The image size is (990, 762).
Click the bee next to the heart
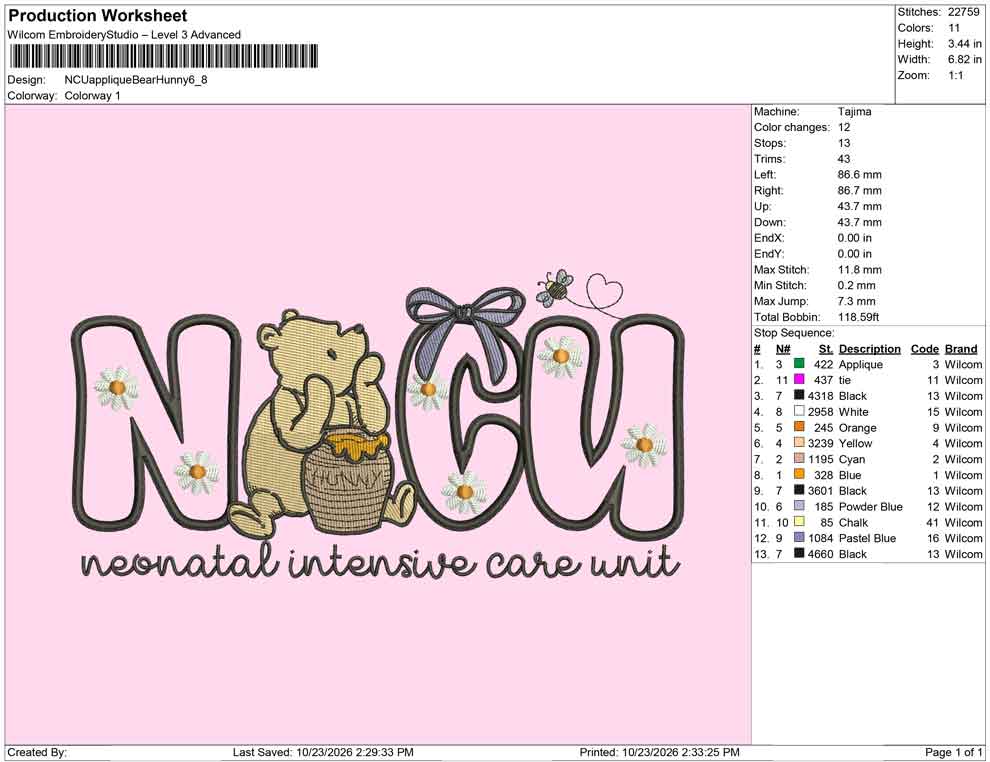click(555, 287)
